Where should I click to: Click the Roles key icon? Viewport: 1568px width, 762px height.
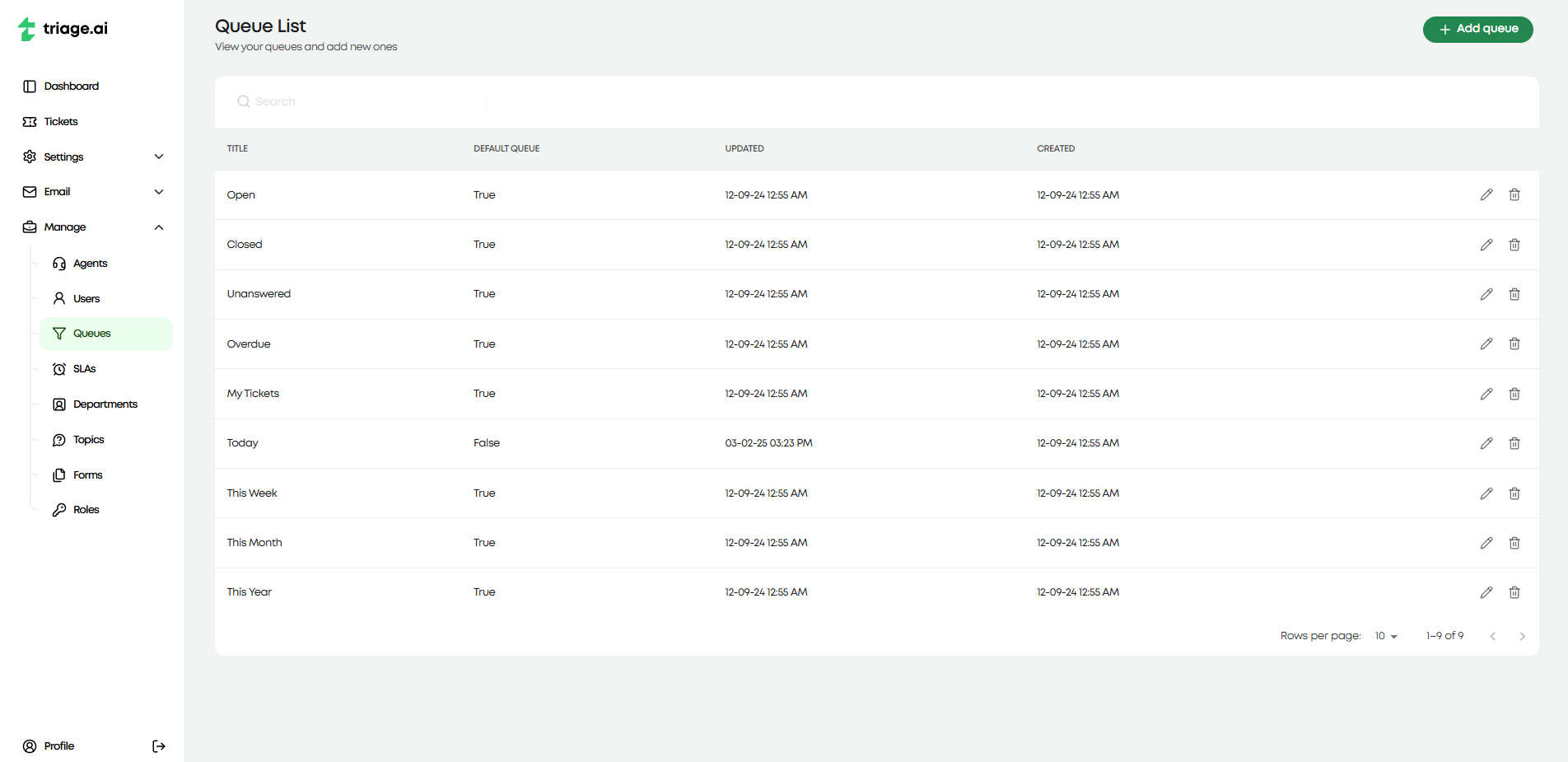pos(58,509)
